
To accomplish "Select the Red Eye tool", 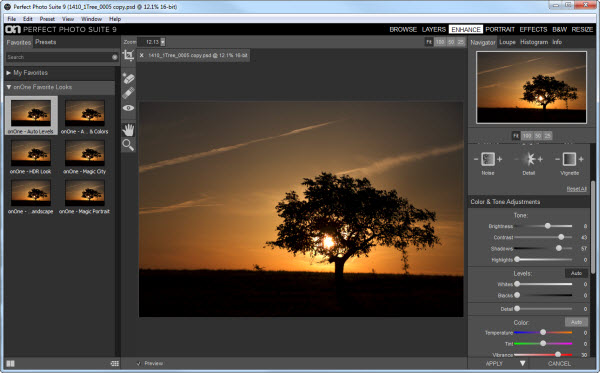I will pos(128,108).
